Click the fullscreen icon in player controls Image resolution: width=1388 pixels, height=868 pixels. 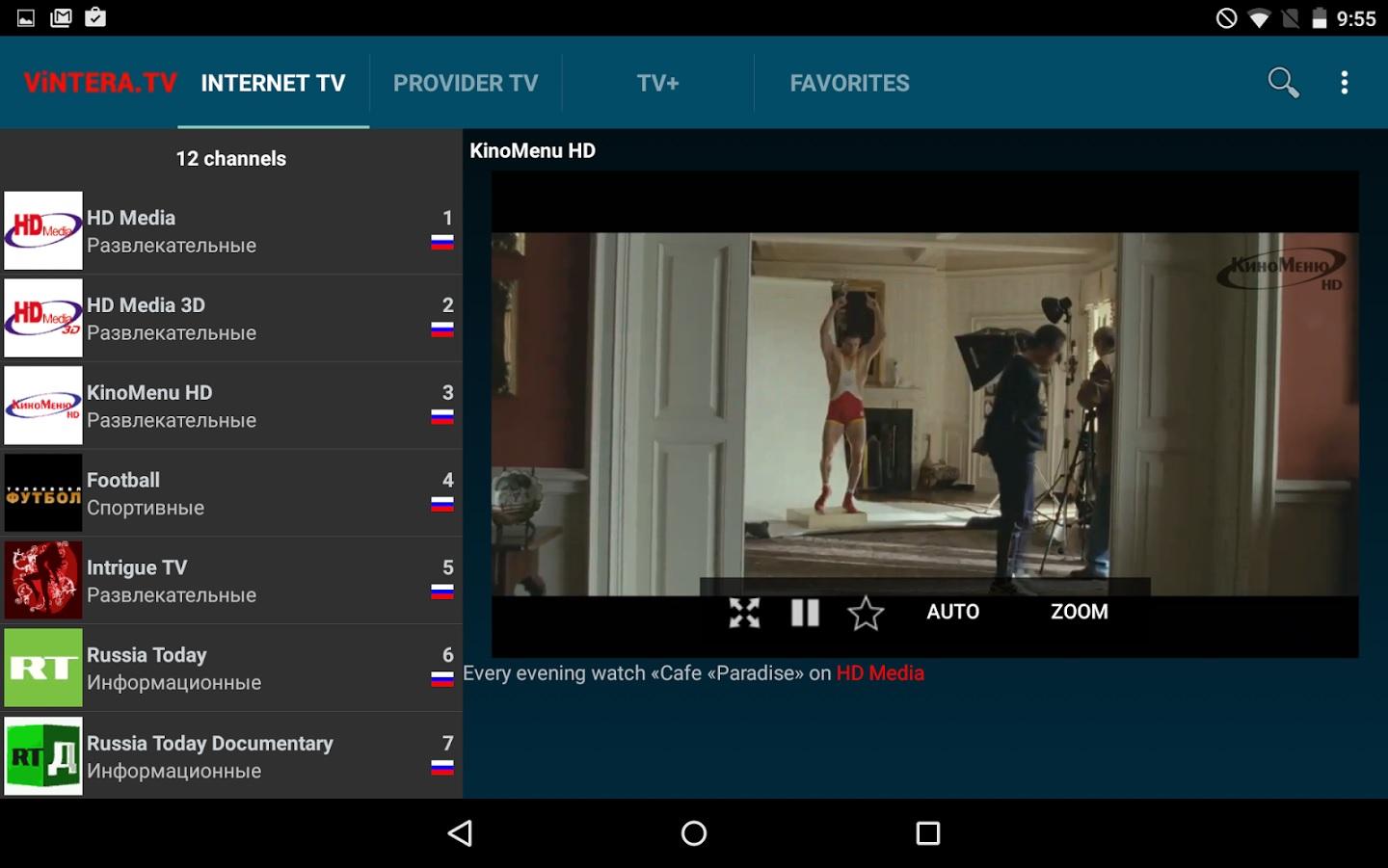[742, 612]
